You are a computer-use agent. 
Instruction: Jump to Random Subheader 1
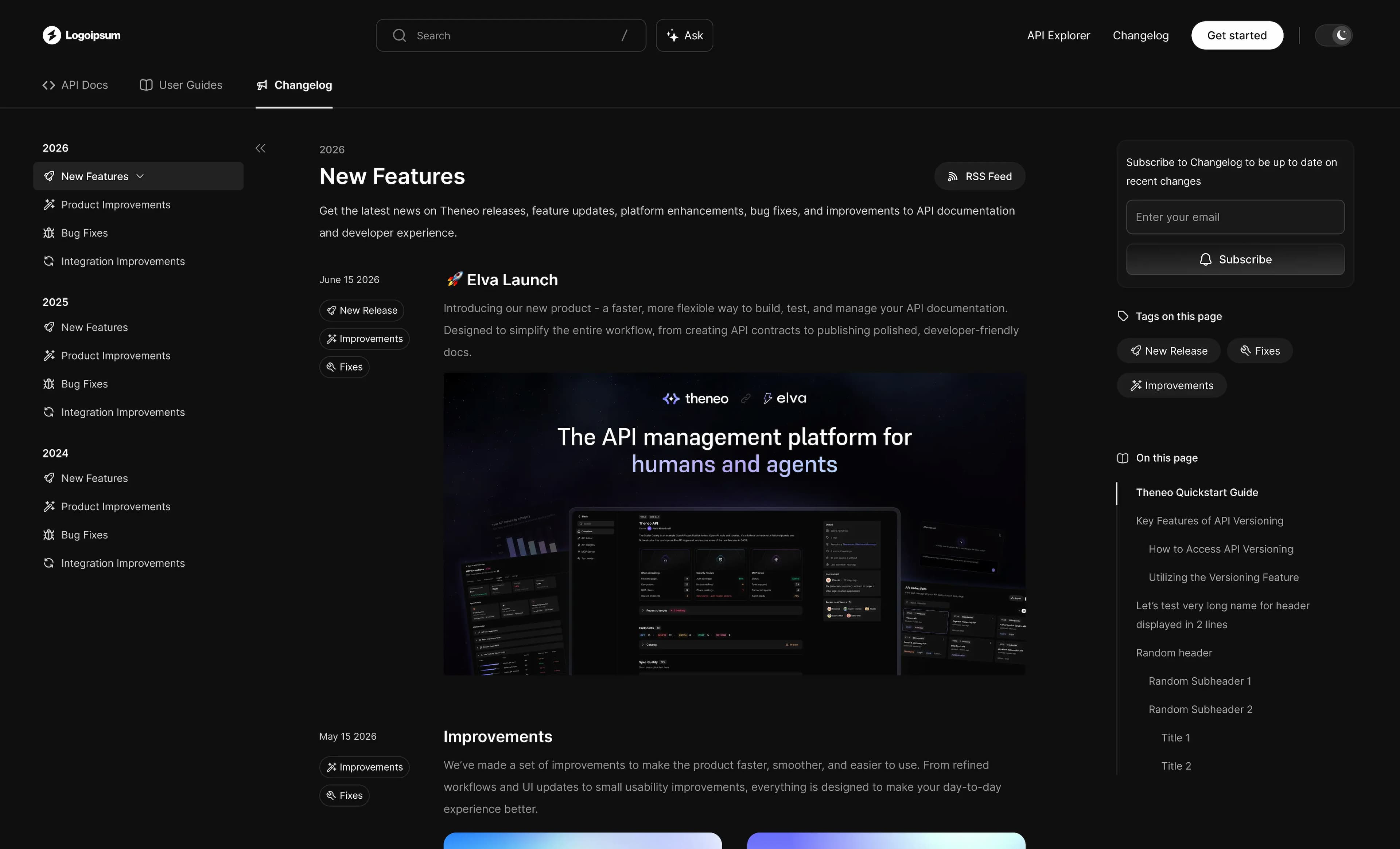[1200, 681]
